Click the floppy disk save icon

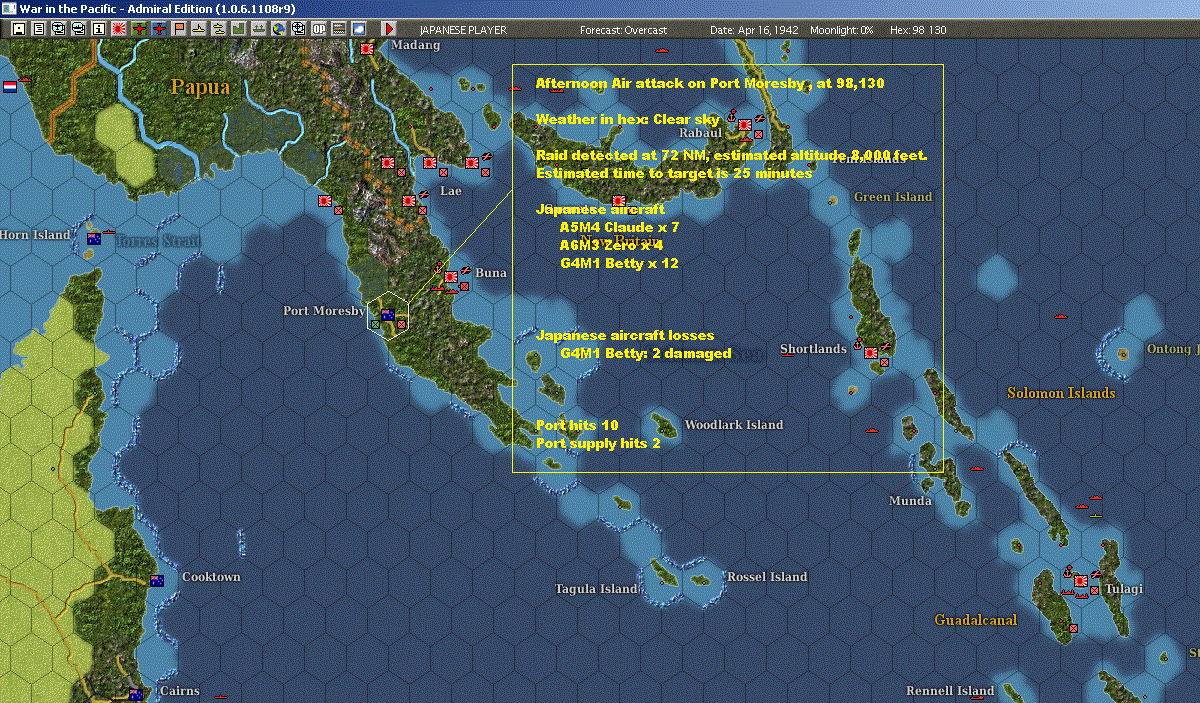19,29
